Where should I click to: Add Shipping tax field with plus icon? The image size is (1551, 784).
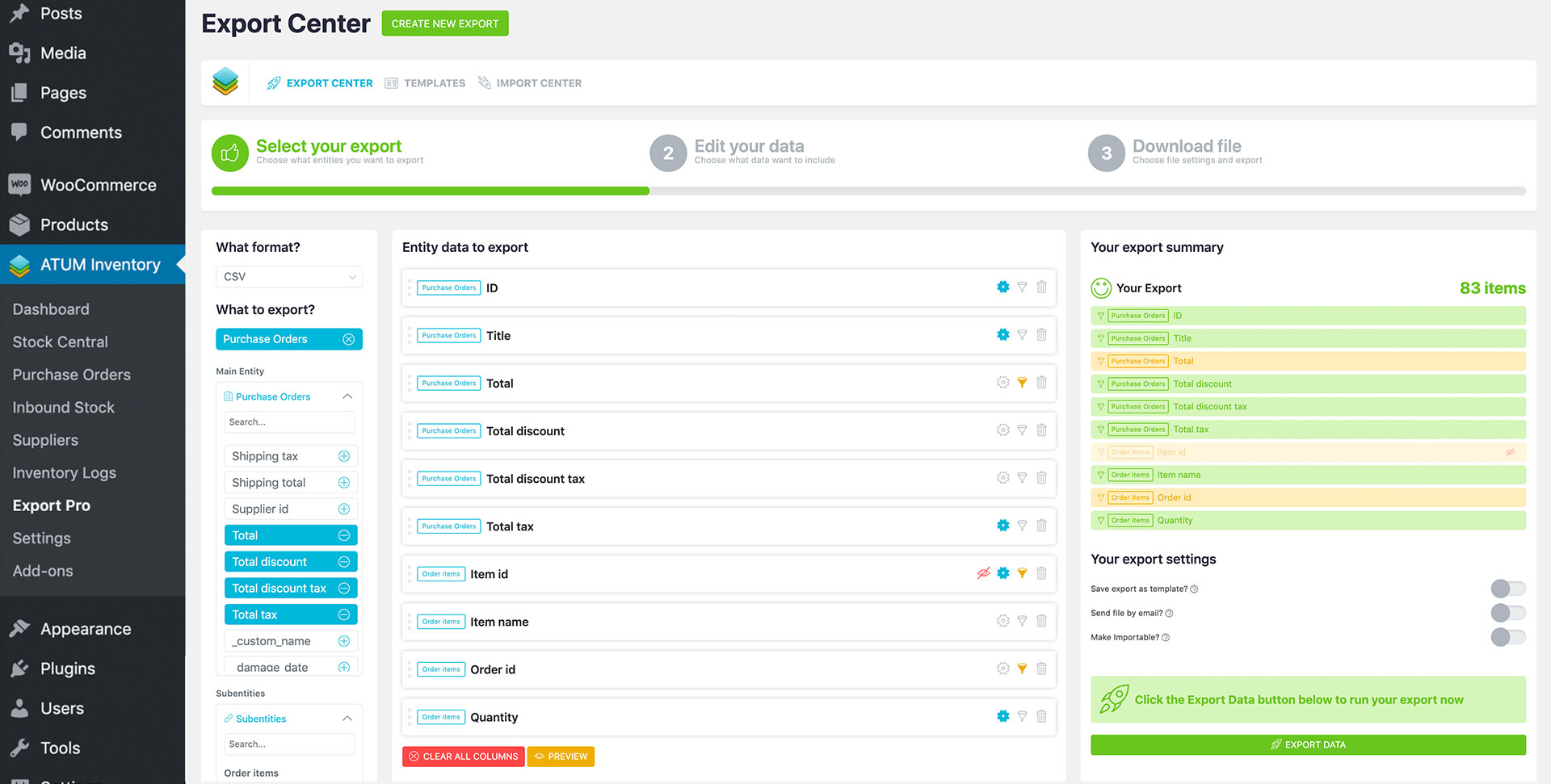[x=343, y=456]
